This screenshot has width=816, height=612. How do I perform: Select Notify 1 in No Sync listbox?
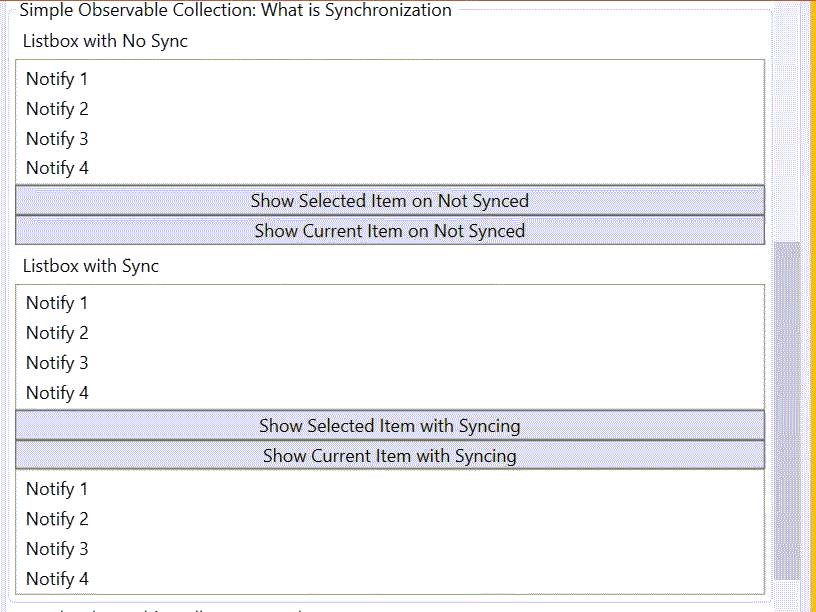click(390, 79)
